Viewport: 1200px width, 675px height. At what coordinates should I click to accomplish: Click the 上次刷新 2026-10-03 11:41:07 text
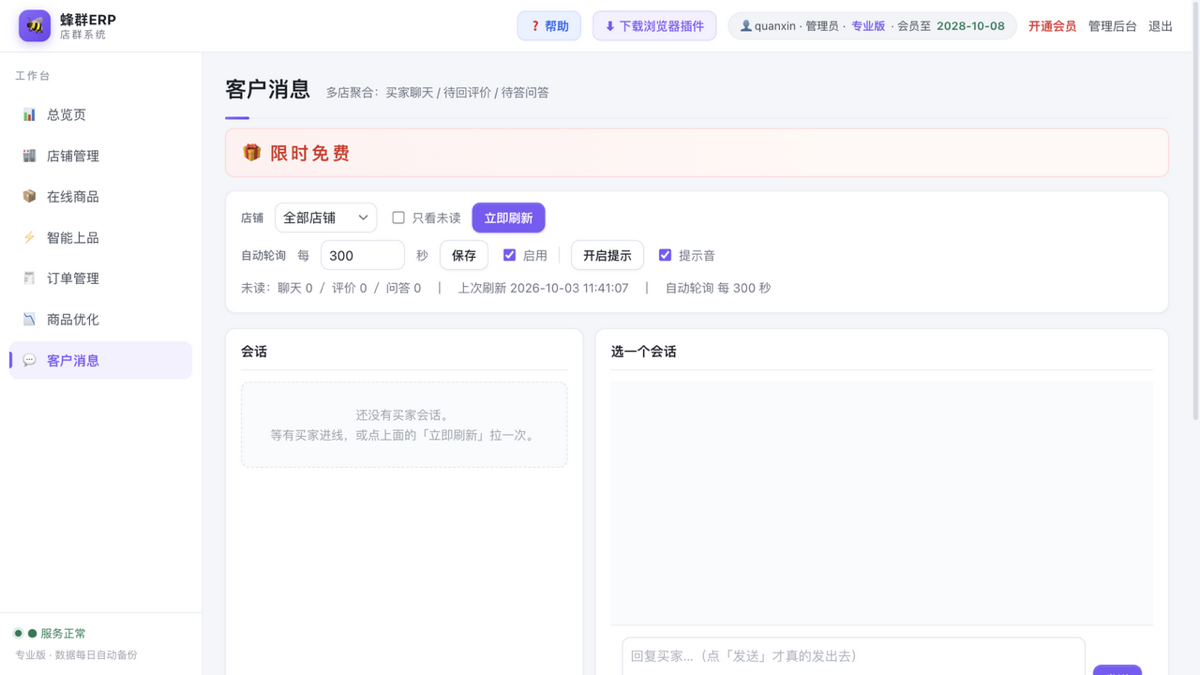pyautogui.click(x=543, y=288)
